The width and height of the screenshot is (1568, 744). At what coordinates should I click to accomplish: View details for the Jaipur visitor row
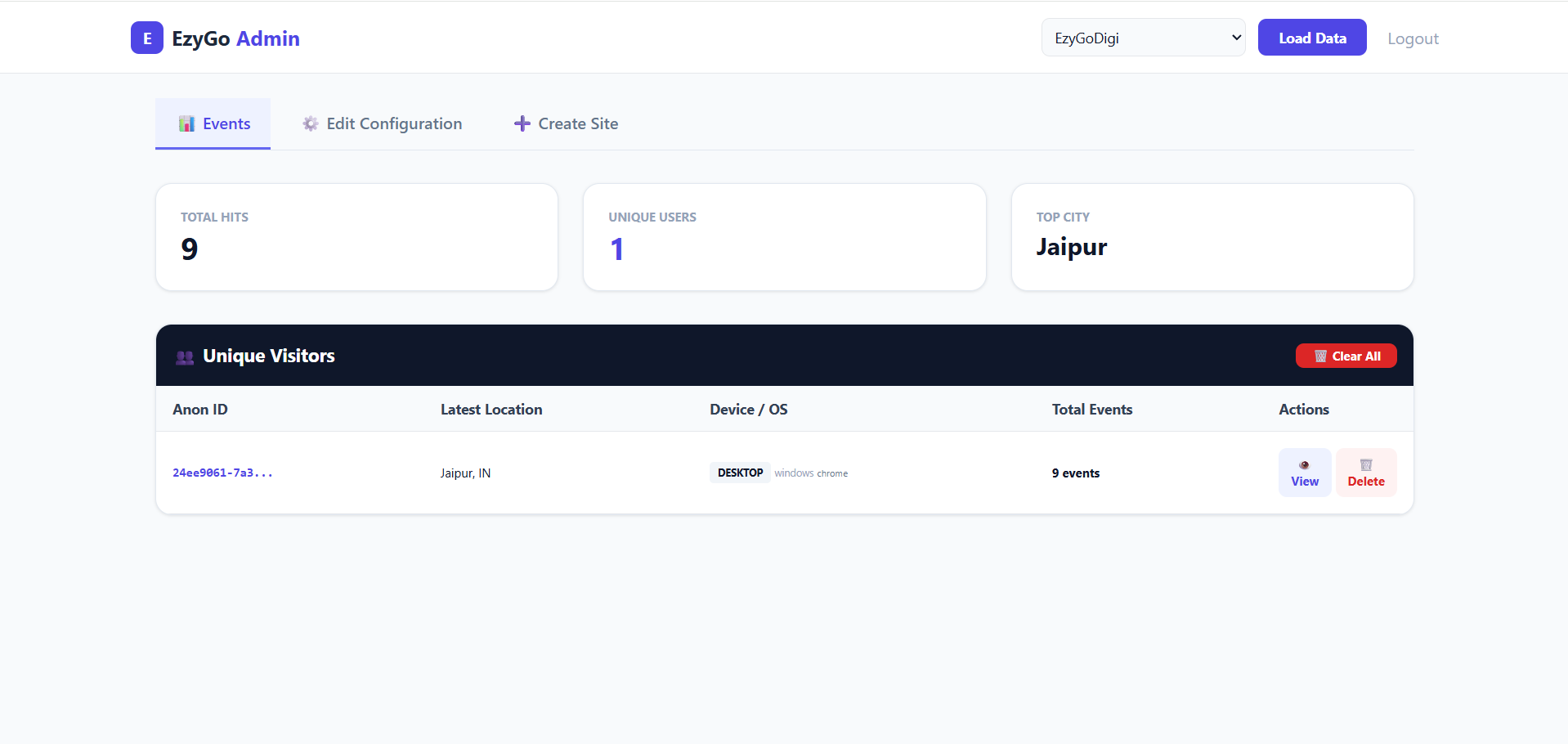pos(1304,472)
